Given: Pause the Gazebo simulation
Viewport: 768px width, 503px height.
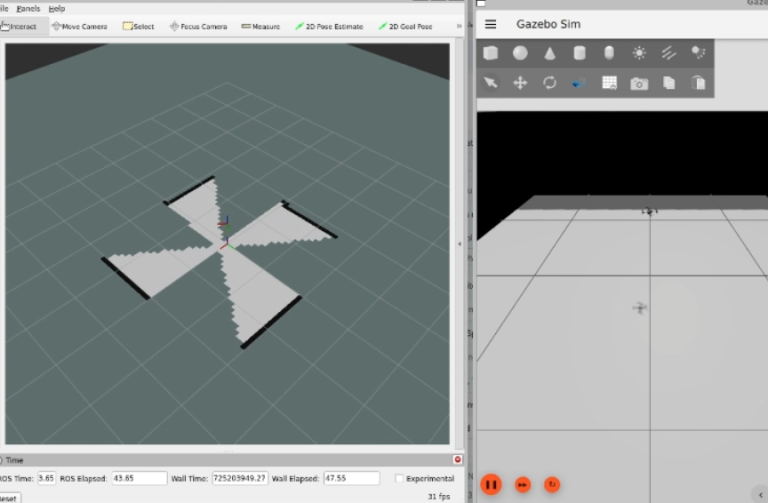Looking at the screenshot, I should (491, 484).
